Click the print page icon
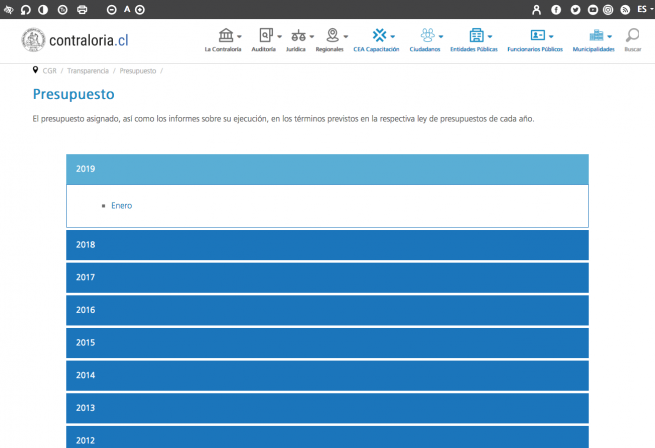 pos(82,9)
